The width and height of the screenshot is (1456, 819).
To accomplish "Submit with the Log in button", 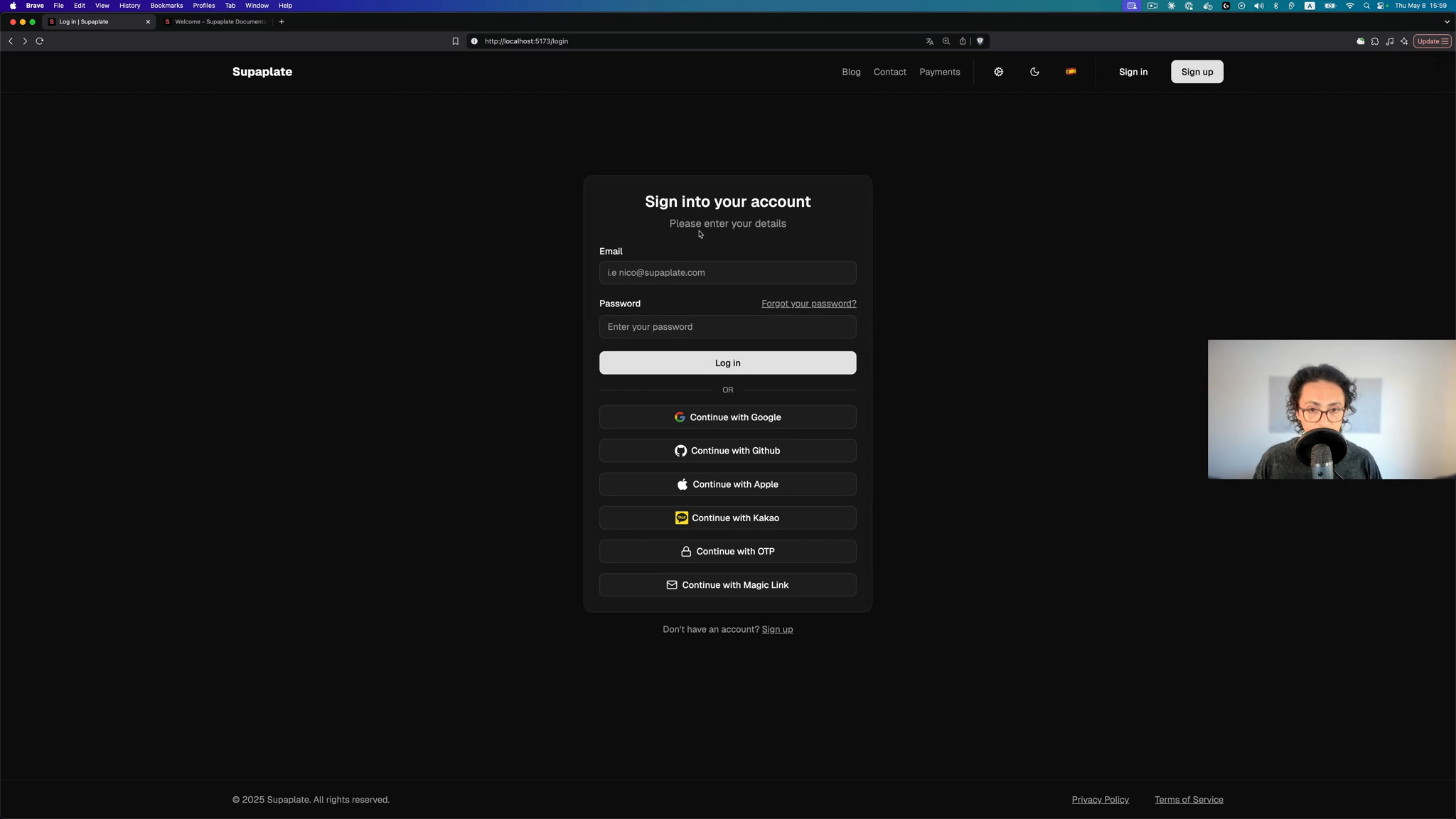I will tap(727, 363).
